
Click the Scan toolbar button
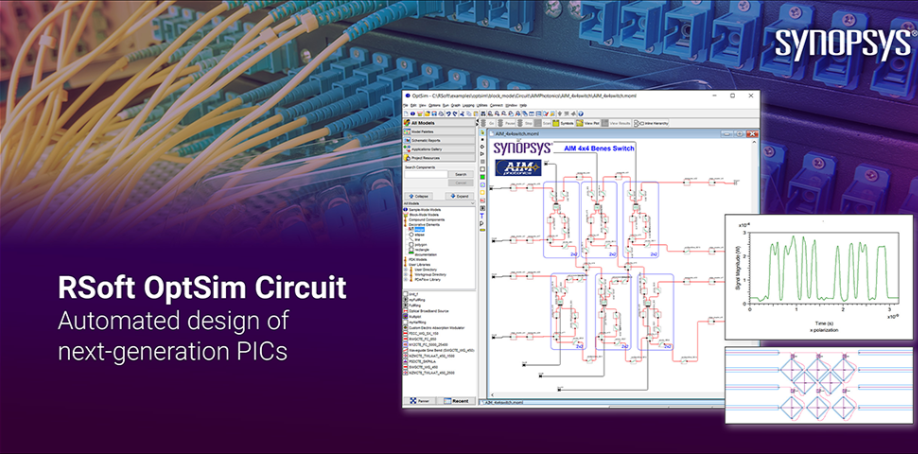click(x=542, y=123)
